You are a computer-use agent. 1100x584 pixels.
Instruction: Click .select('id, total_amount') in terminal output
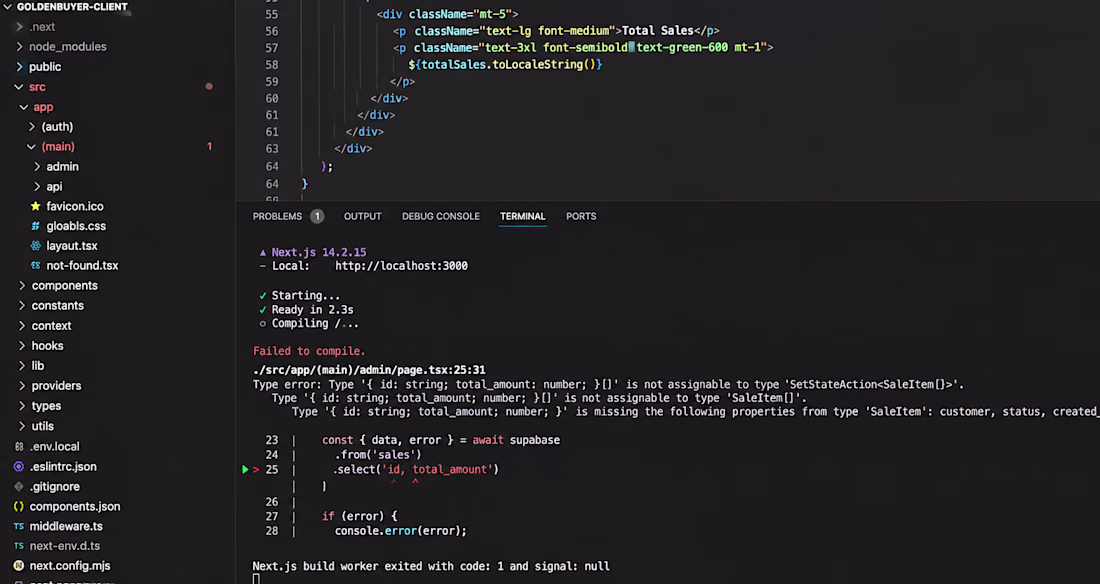click(417, 469)
